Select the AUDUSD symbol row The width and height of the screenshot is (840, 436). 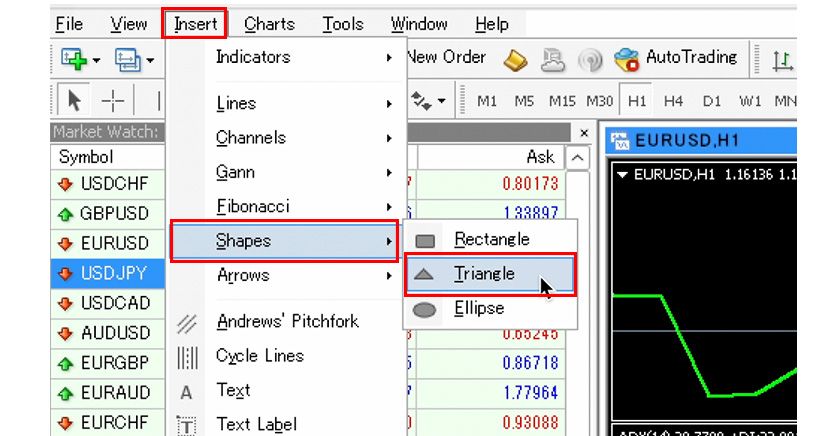click(x=108, y=334)
